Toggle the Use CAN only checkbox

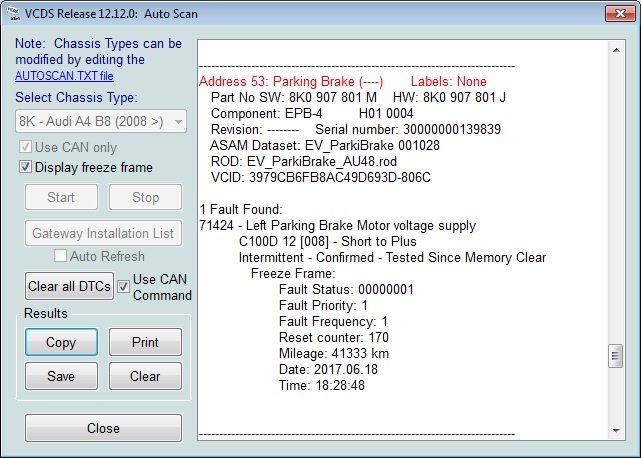pyautogui.click(x=25, y=147)
